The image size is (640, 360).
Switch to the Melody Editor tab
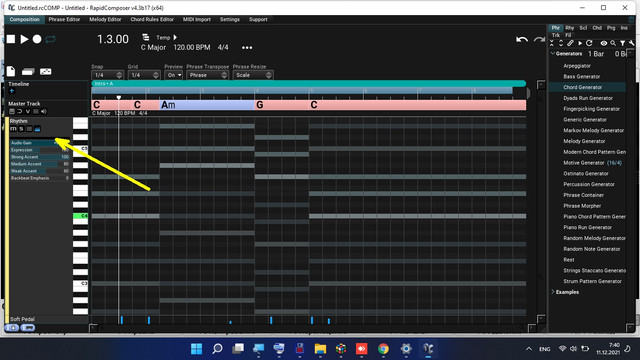pyautogui.click(x=105, y=20)
